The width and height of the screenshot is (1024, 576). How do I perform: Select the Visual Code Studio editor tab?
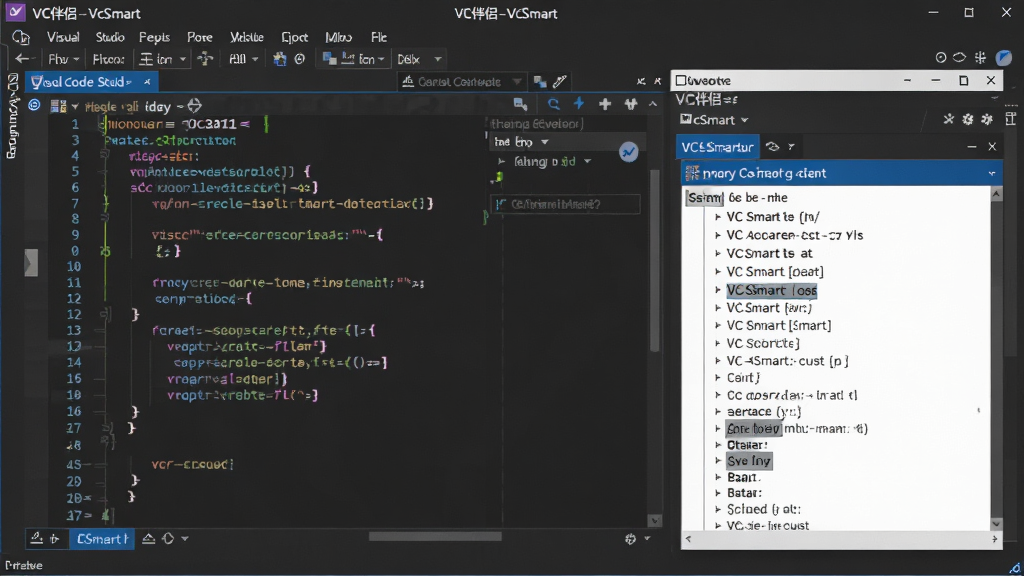pyautogui.click(x=82, y=82)
